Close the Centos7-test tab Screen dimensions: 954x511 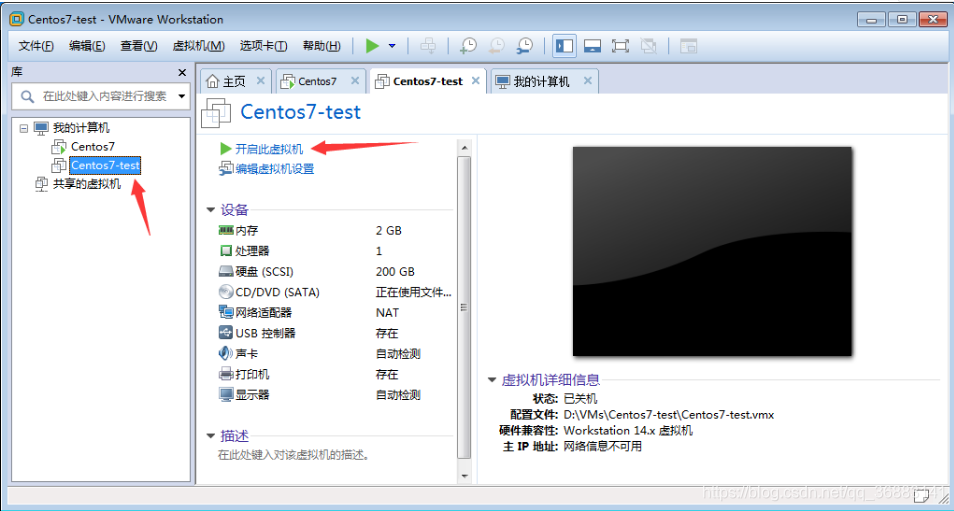[476, 80]
